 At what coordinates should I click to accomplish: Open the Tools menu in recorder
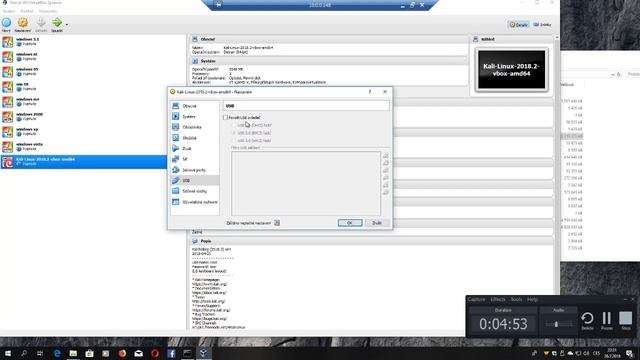(516, 300)
